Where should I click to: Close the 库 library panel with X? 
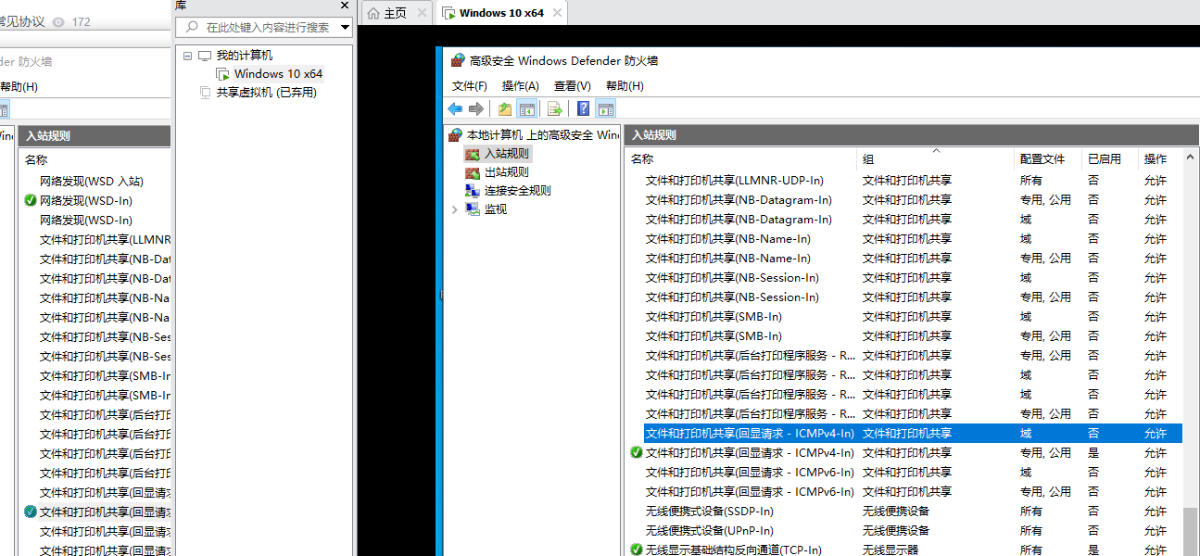pyautogui.click(x=344, y=6)
